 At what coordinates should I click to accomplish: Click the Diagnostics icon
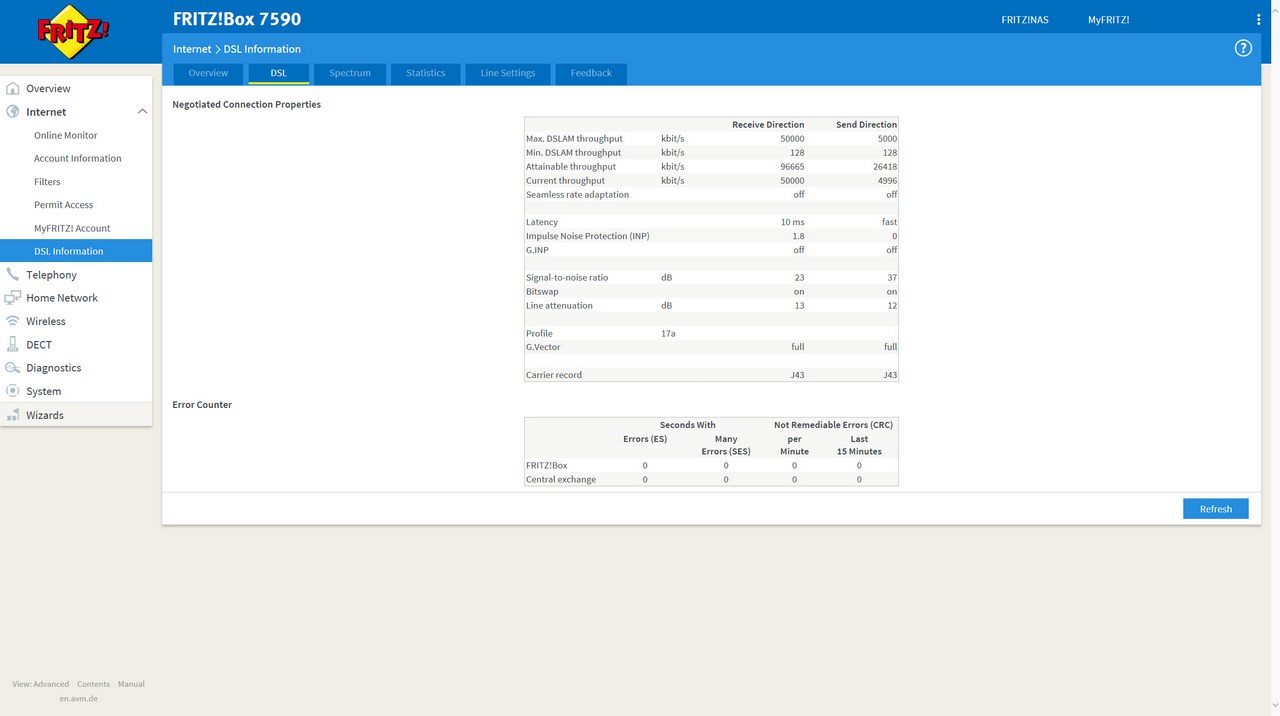pos(13,368)
